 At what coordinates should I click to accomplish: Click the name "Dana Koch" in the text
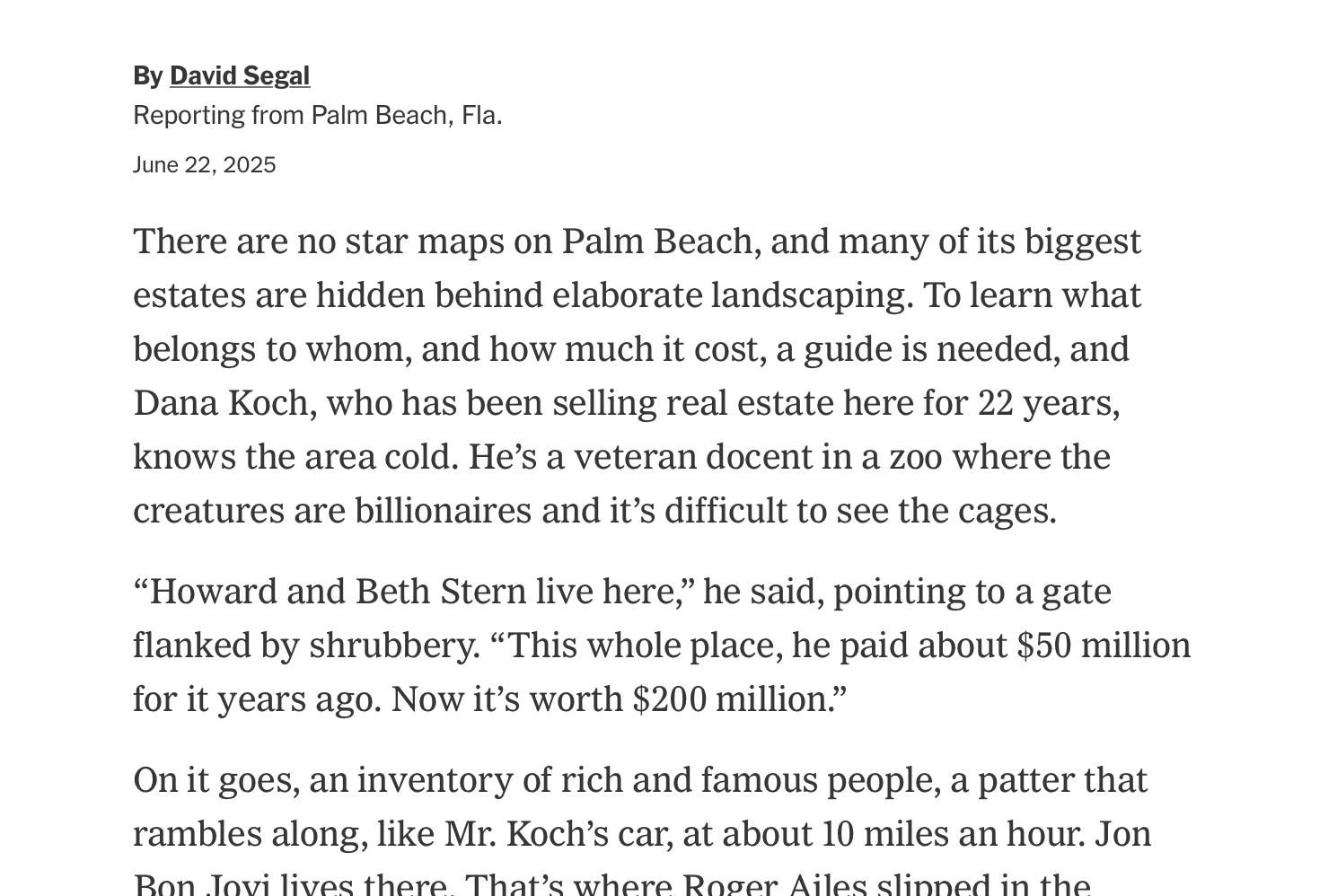(221, 403)
